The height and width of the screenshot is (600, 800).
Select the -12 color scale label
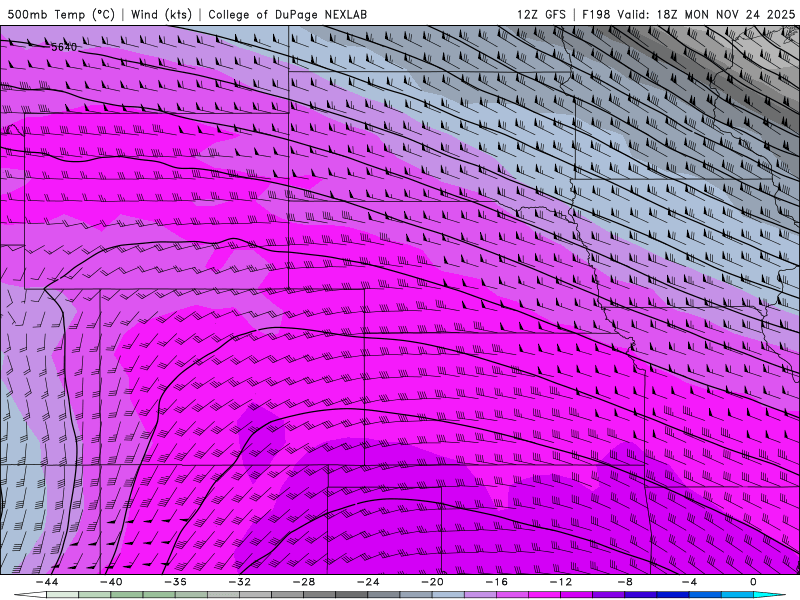(561, 582)
